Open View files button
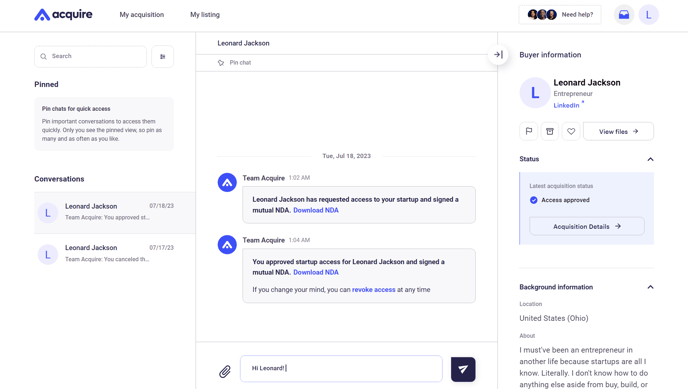Image resolution: width=688 pixels, height=389 pixels. tap(618, 131)
